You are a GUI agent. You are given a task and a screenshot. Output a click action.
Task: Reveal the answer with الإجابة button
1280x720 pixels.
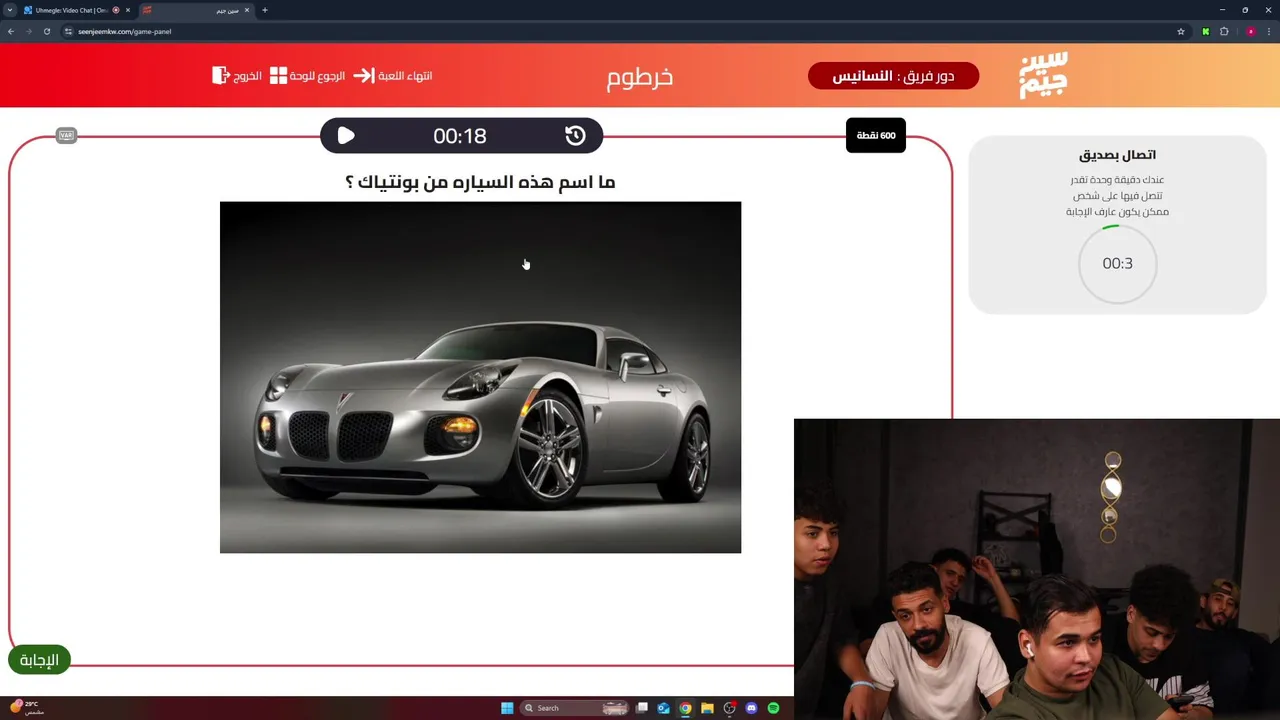click(x=39, y=660)
